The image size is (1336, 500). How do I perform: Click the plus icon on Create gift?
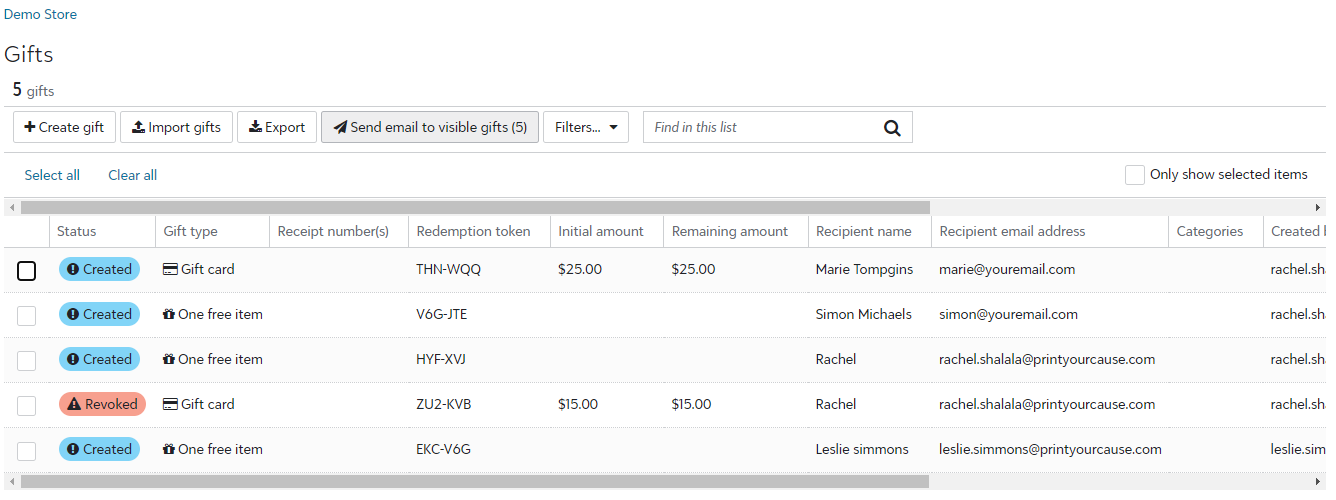[30, 127]
